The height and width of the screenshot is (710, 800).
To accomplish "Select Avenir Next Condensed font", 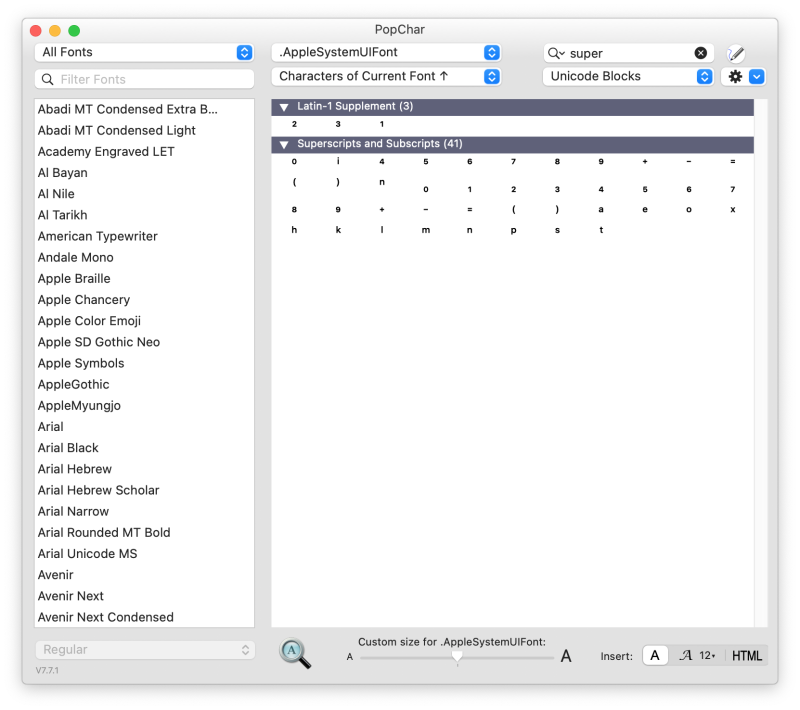I will pos(145,617).
